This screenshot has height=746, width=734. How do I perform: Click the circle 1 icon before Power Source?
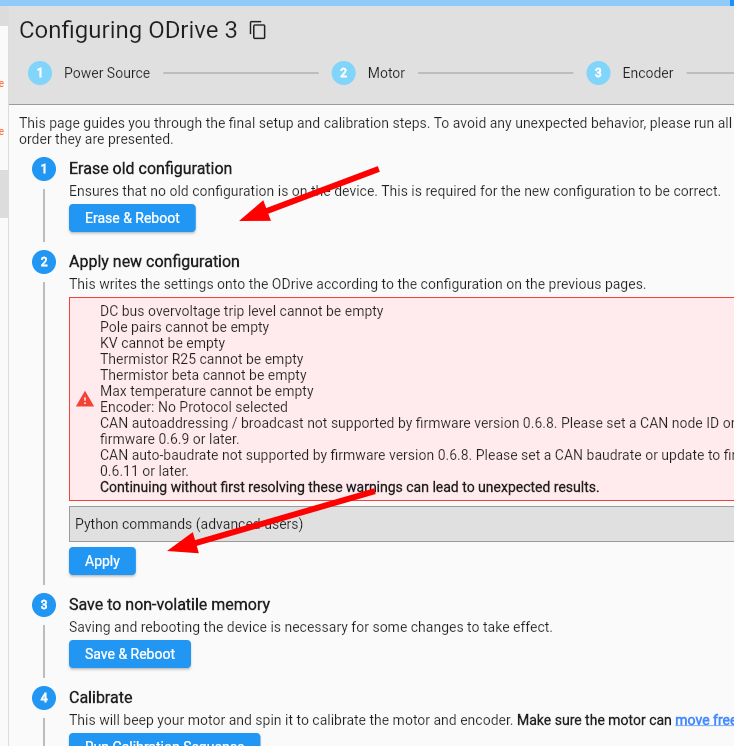coord(40,73)
